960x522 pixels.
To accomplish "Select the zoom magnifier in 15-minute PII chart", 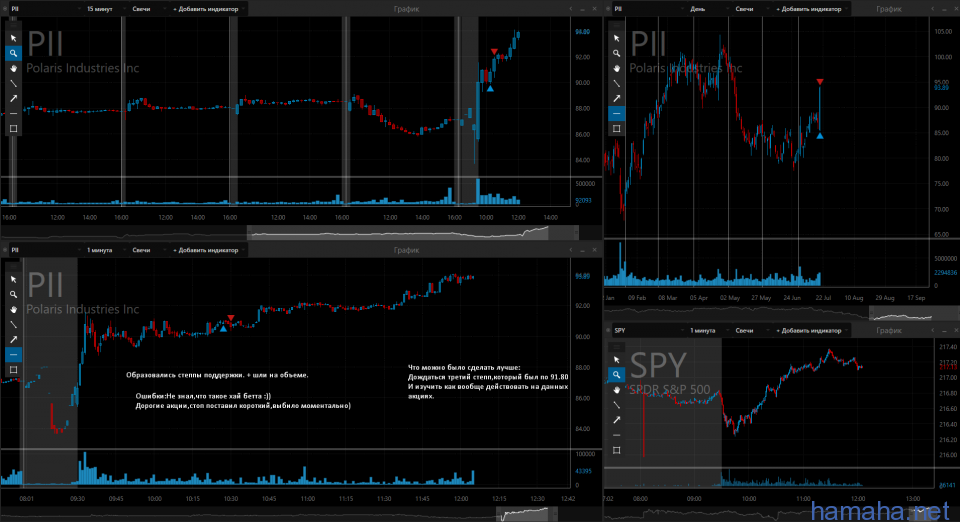I will pyautogui.click(x=13, y=53).
